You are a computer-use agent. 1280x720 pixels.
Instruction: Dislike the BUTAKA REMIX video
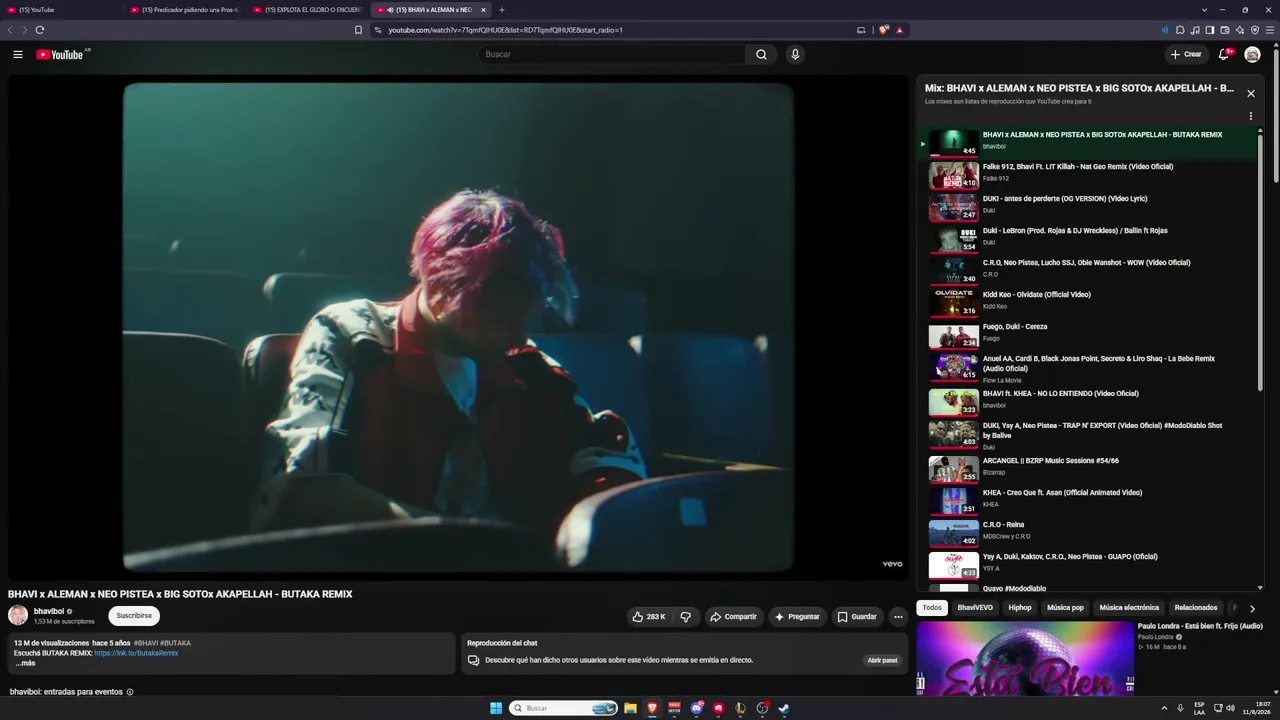point(686,617)
